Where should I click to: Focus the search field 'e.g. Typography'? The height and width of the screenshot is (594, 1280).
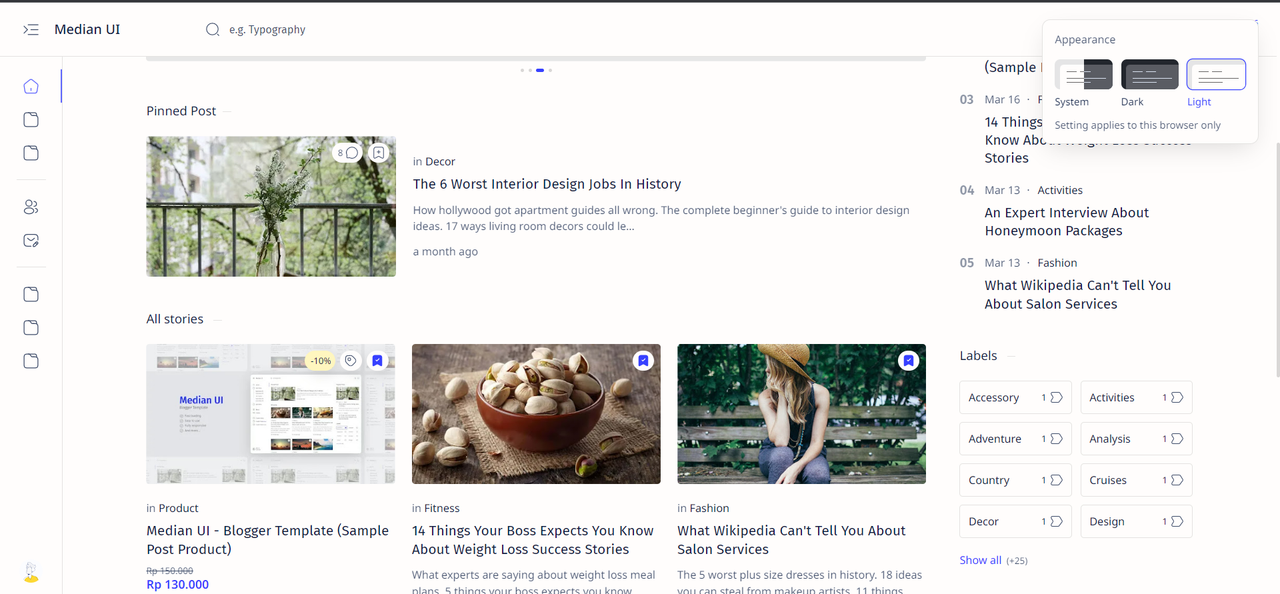tap(267, 30)
